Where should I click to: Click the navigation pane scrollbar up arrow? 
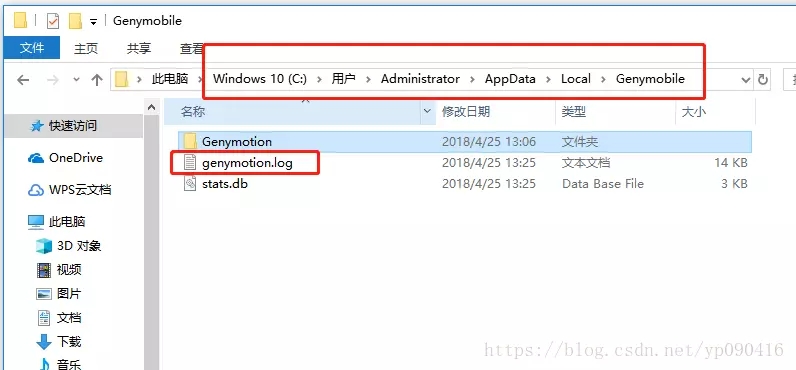point(151,108)
